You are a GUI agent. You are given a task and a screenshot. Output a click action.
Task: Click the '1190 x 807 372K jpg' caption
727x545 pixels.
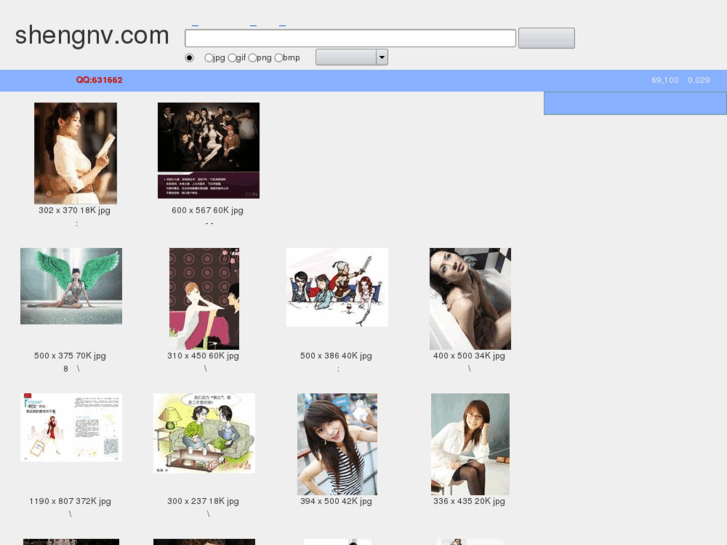pos(70,501)
